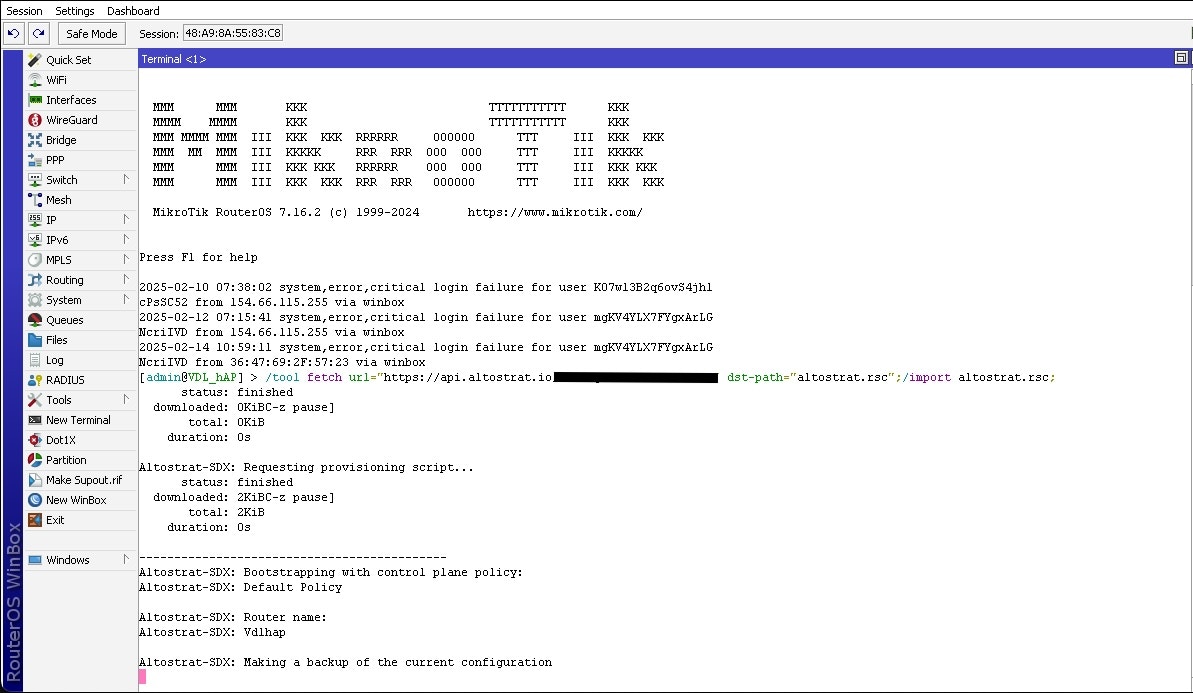This screenshot has width=1193, height=693.
Task: Click the Make Supout.rif icon
Action: 35,480
